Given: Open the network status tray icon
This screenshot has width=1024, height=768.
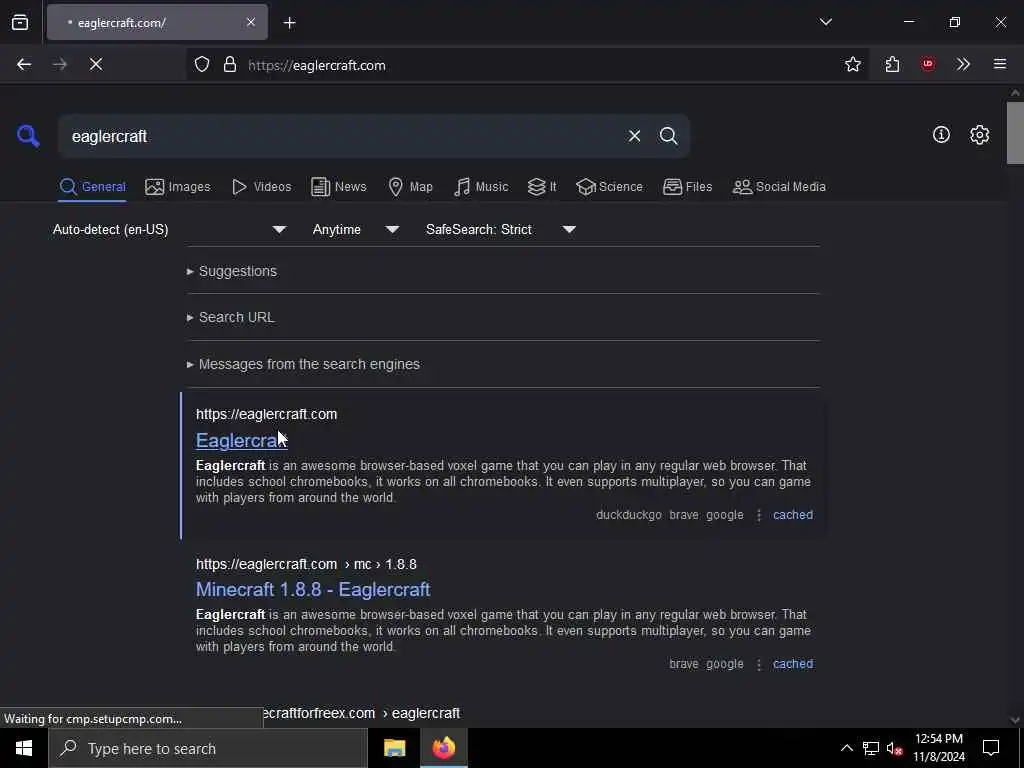Looking at the screenshot, I should click(871, 748).
